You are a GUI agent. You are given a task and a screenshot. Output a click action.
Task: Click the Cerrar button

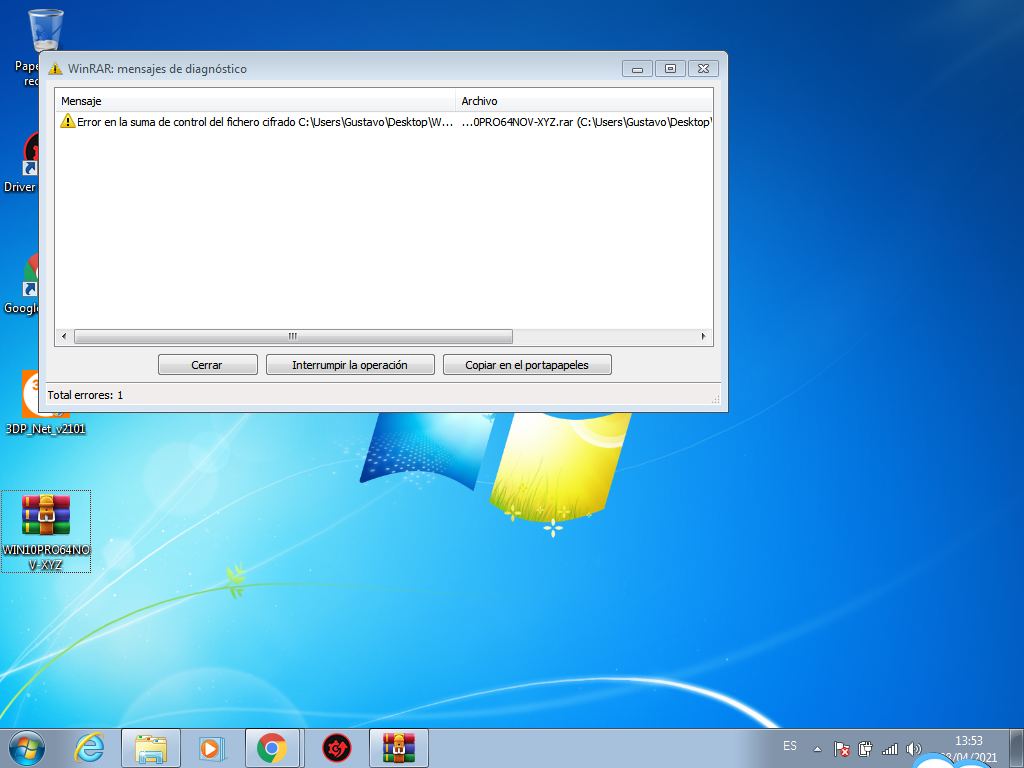click(208, 364)
